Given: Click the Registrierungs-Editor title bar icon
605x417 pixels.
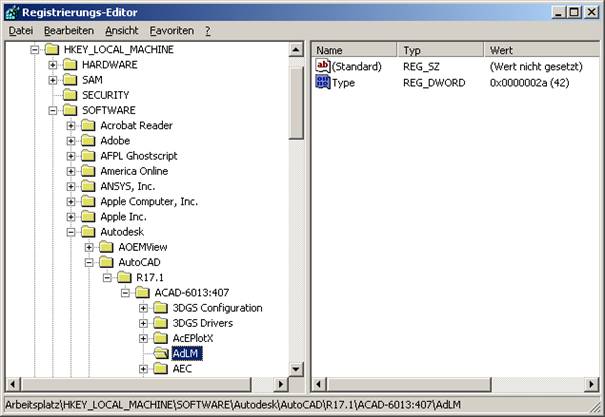Looking at the screenshot, I should (12, 12).
